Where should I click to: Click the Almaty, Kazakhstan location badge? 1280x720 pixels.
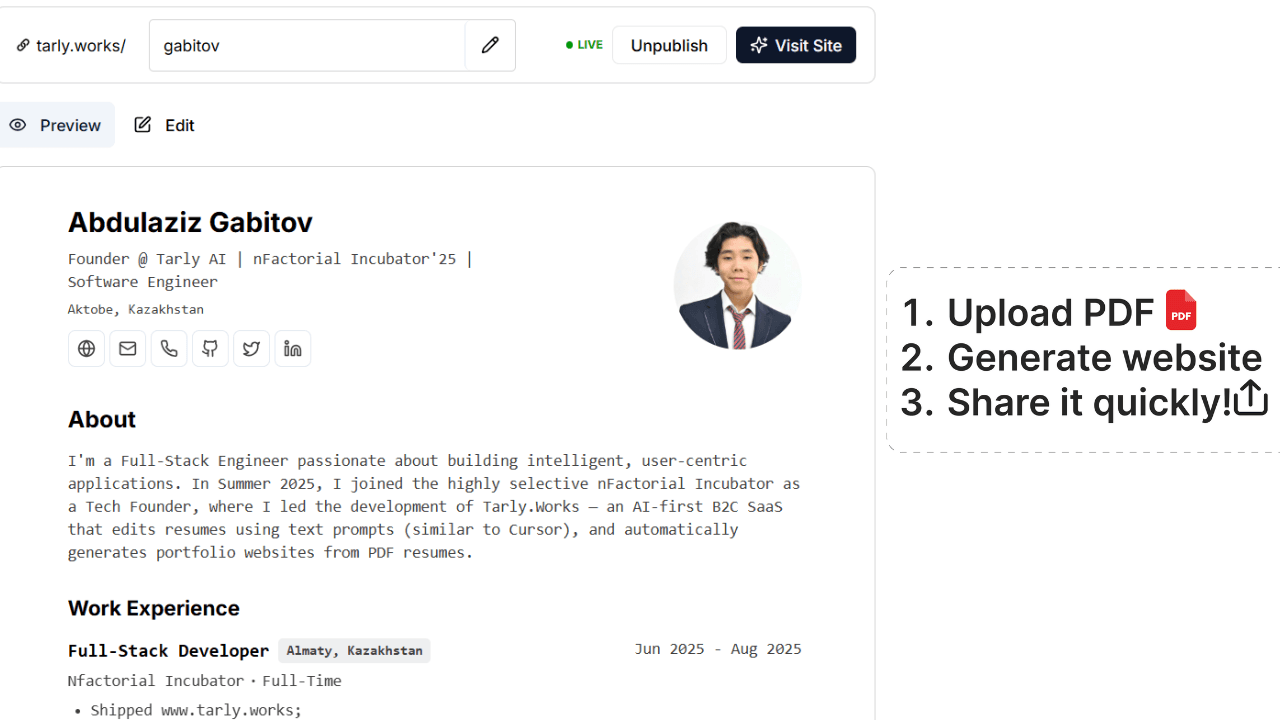coord(354,651)
